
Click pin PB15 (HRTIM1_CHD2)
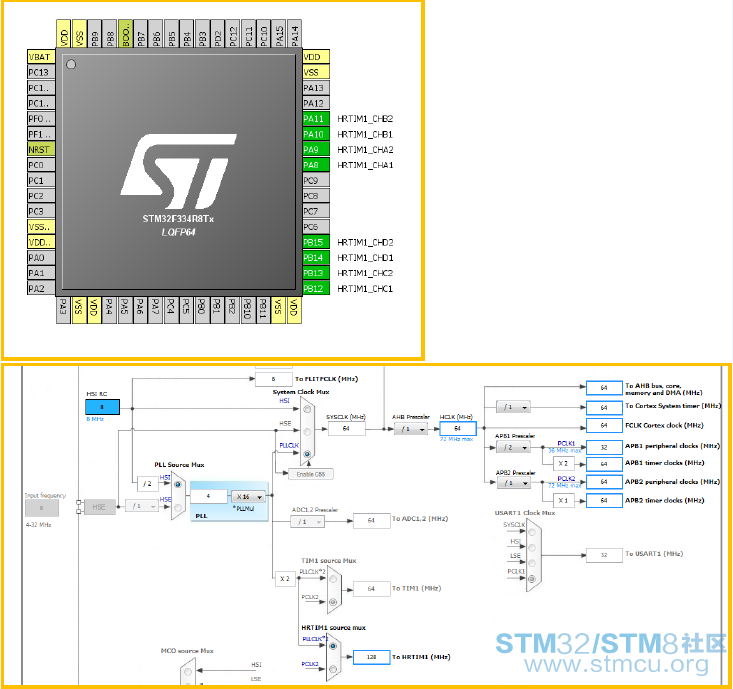point(316,242)
